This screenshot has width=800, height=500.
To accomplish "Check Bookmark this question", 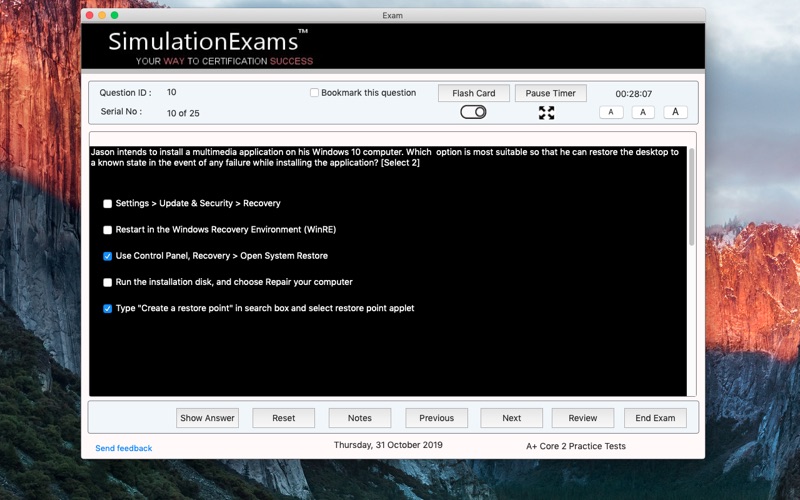I will pos(314,92).
